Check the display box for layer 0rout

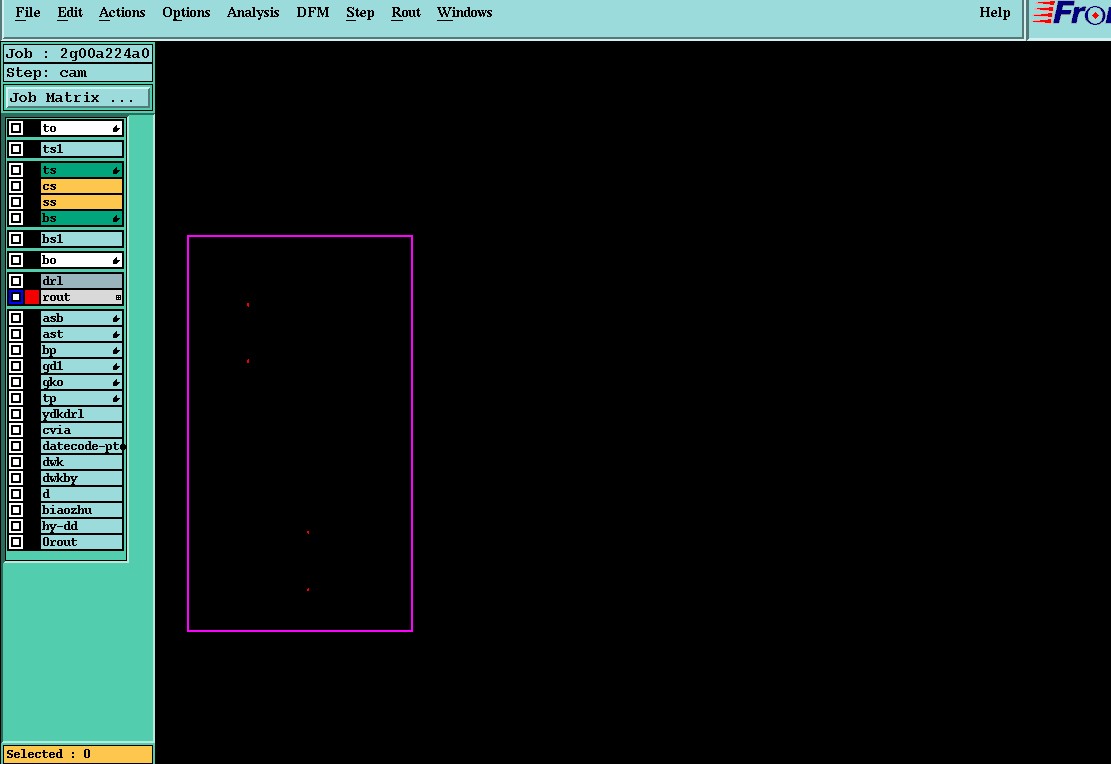[16, 542]
